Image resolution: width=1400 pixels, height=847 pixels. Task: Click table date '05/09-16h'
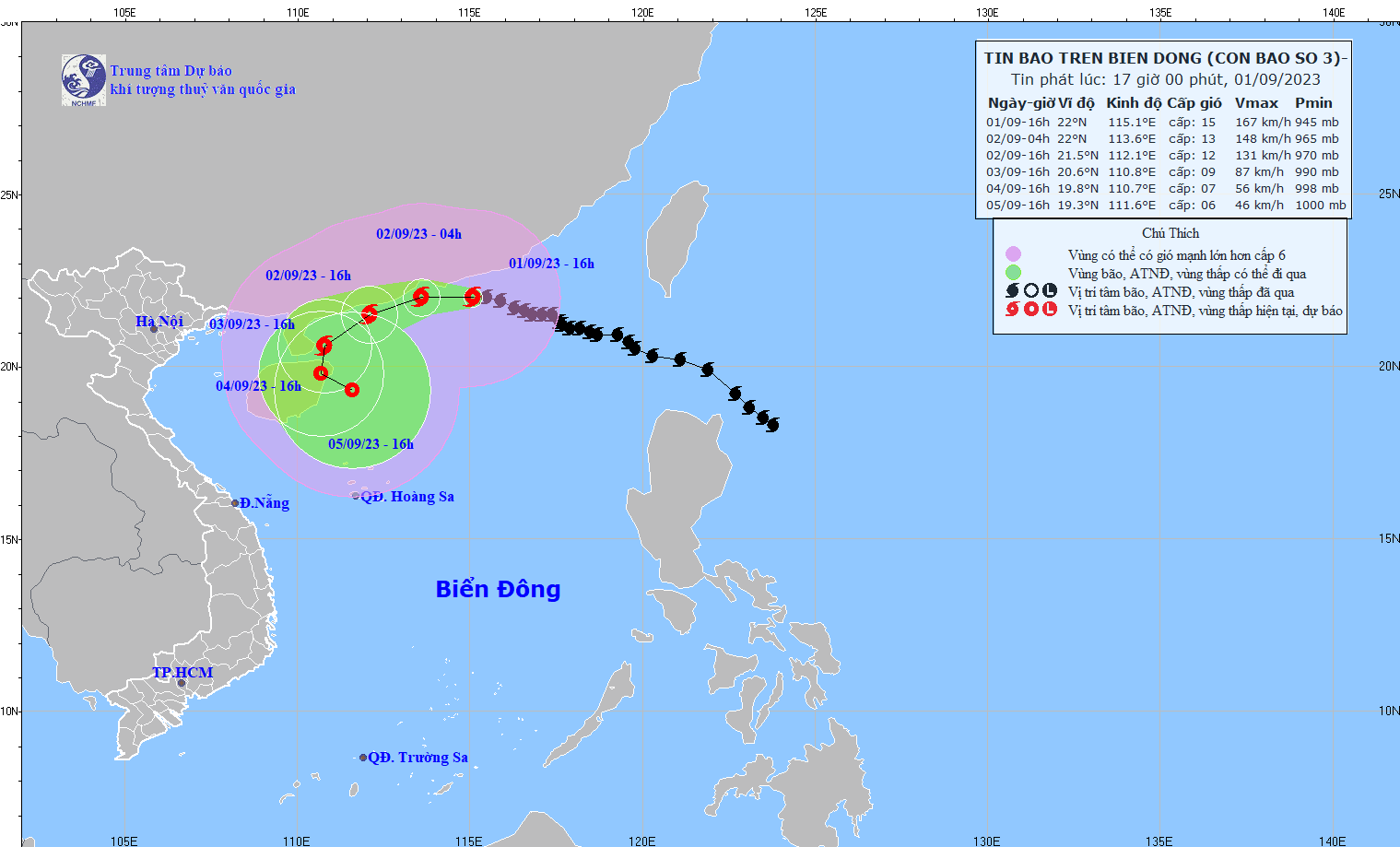pos(1018,205)
